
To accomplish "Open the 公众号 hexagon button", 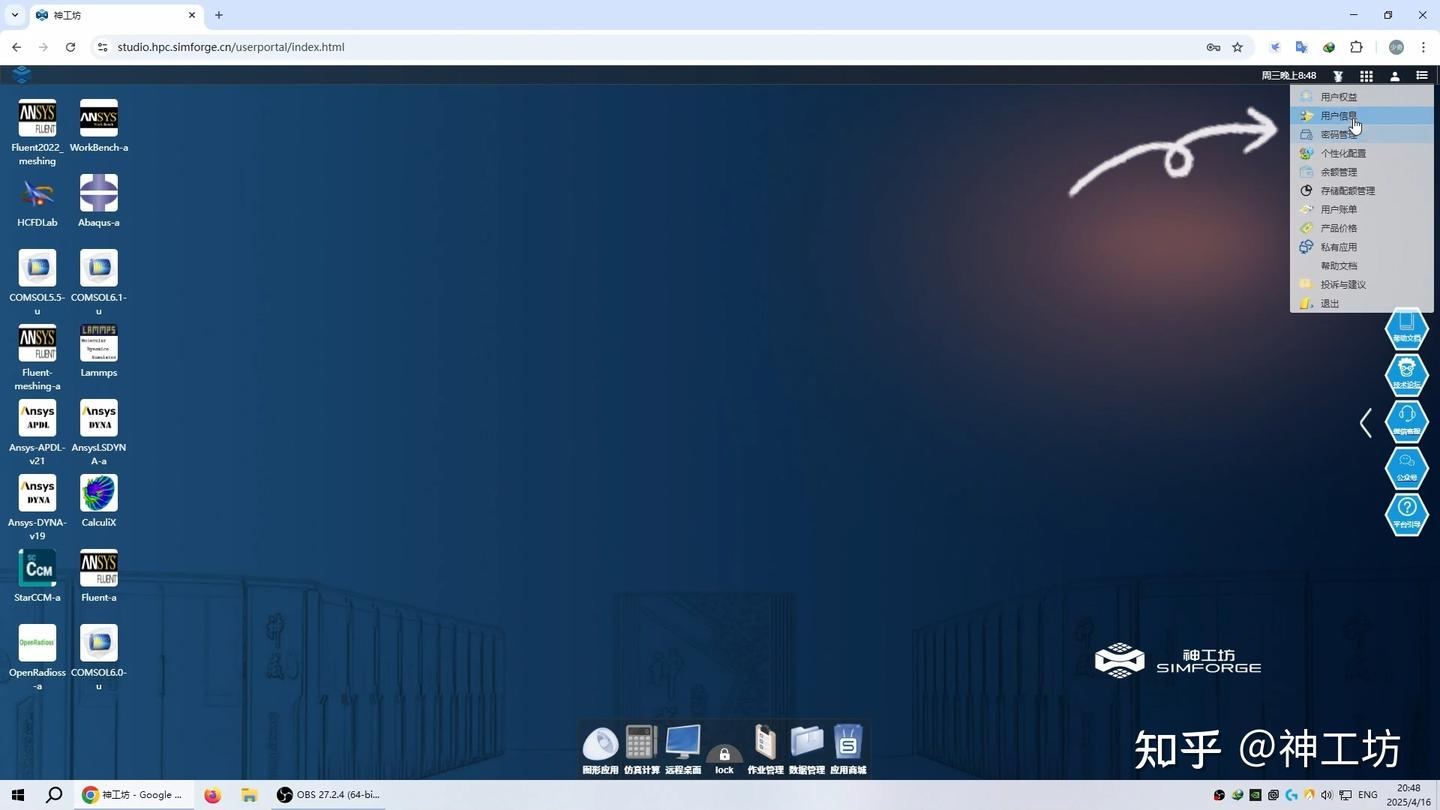I will tap(1406, 467).
